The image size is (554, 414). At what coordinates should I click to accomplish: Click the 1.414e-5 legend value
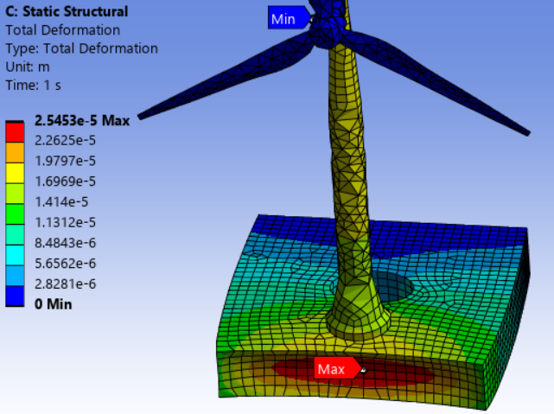[61, 202]
